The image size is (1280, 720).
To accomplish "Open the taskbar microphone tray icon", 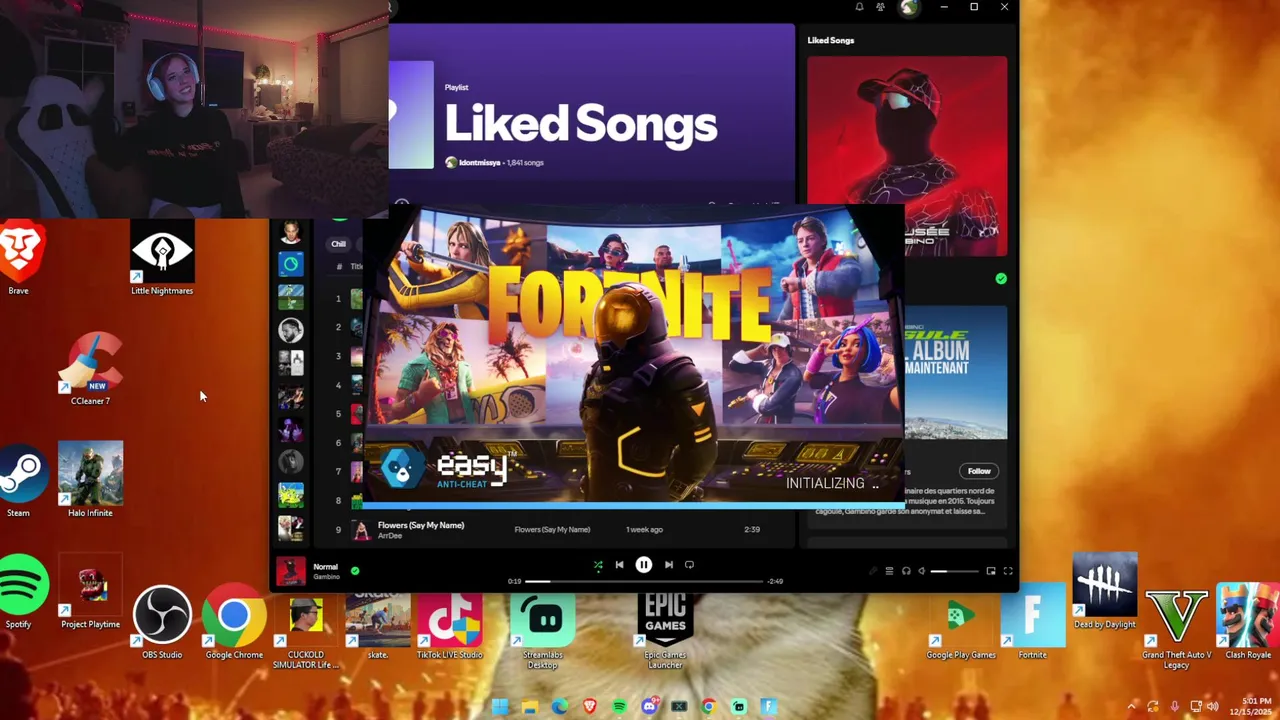I will [1175, 706].
